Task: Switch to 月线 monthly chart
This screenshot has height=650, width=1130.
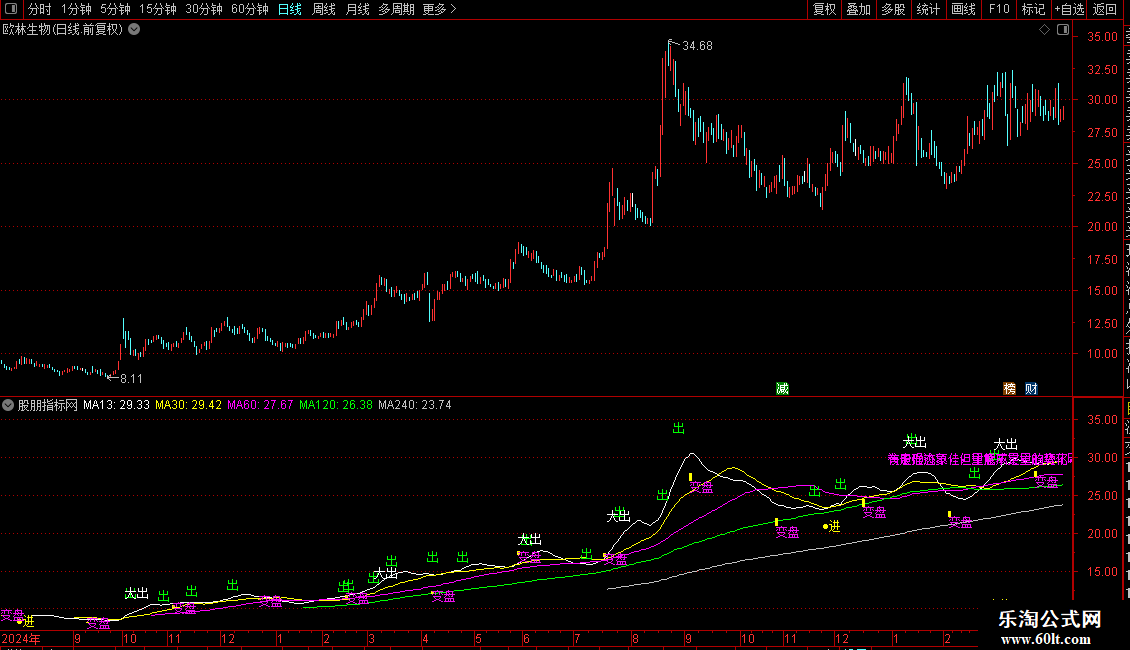Action: click(357, 9)
